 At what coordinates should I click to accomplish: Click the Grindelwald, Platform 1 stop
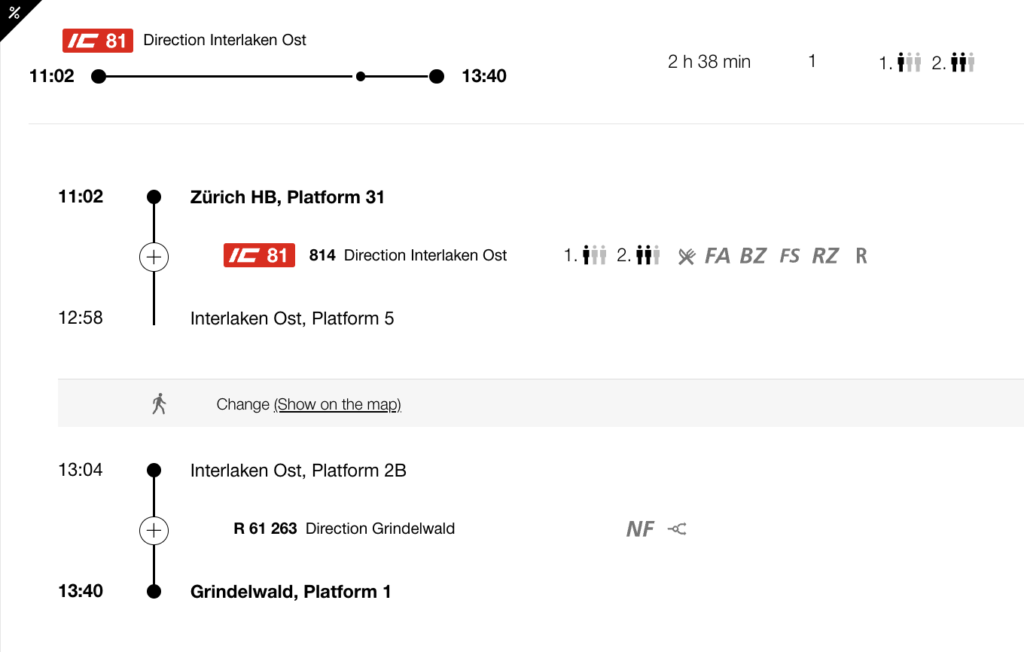[290, 591]
